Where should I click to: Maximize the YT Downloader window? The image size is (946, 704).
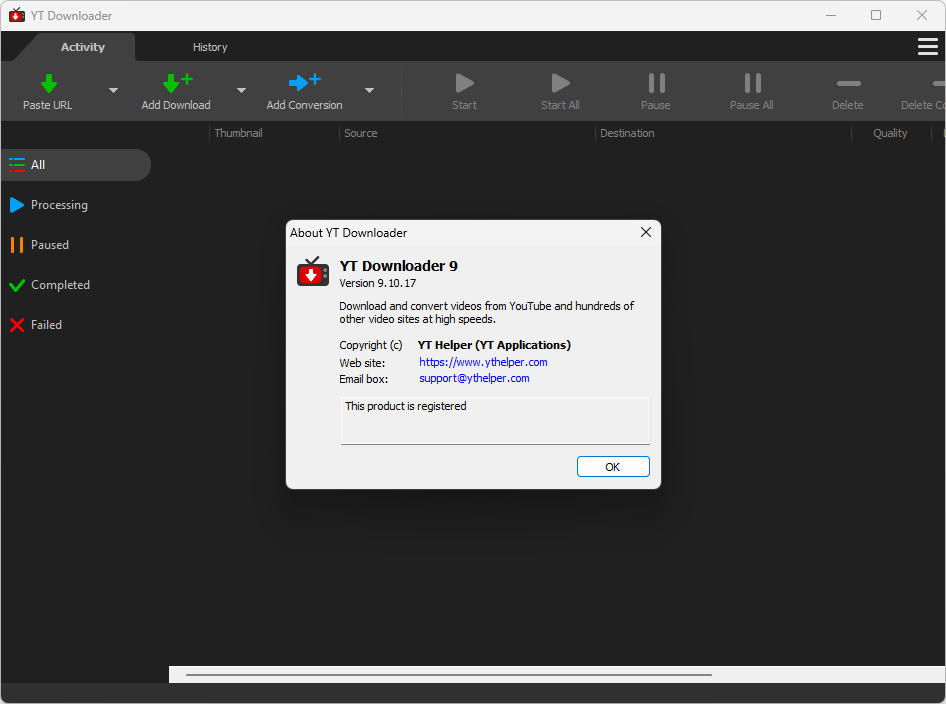(876, 15)
